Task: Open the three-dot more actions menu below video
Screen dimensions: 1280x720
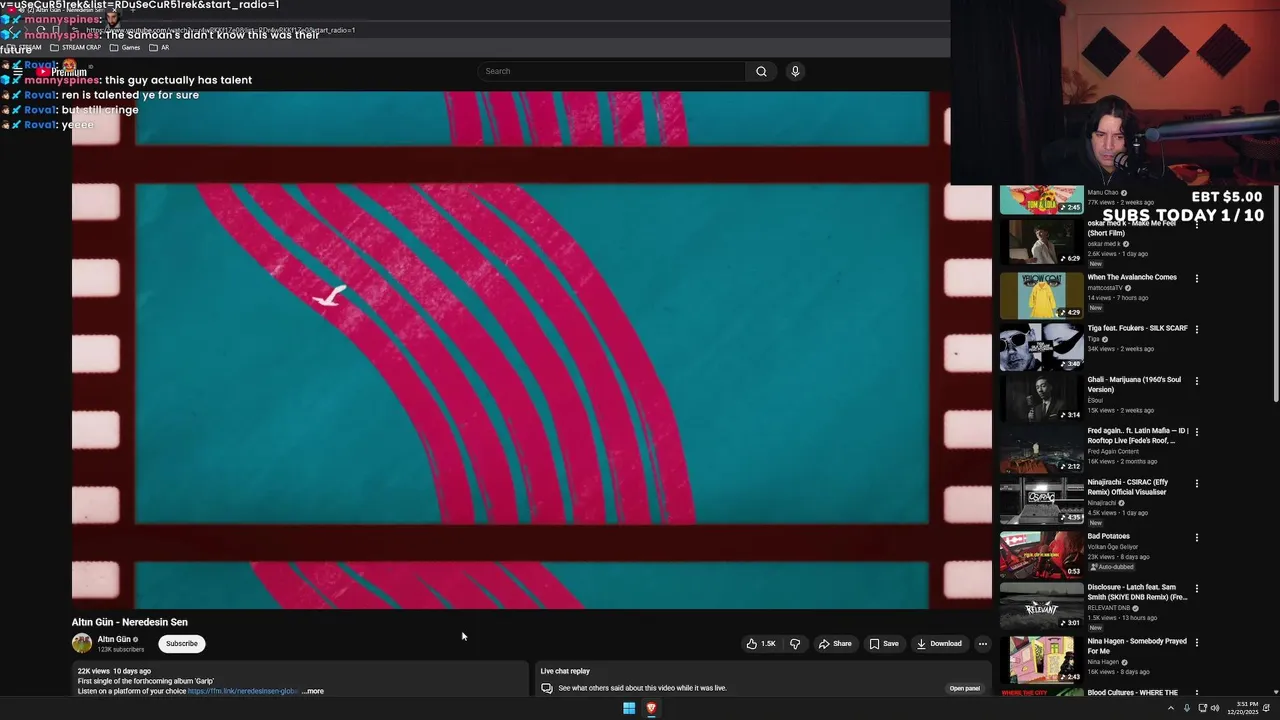Action: [983, 644]
